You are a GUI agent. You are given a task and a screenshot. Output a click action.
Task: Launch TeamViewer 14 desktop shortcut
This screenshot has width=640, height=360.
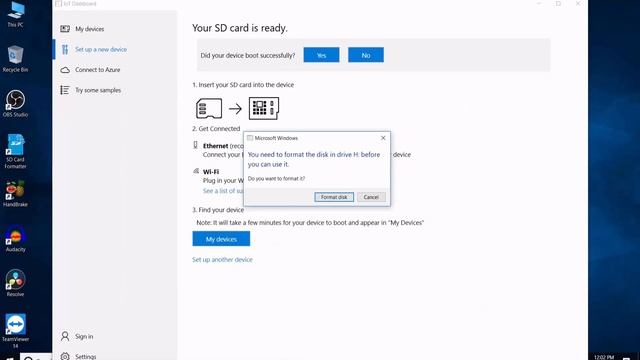pyautogui.click(x=16, y=331)
